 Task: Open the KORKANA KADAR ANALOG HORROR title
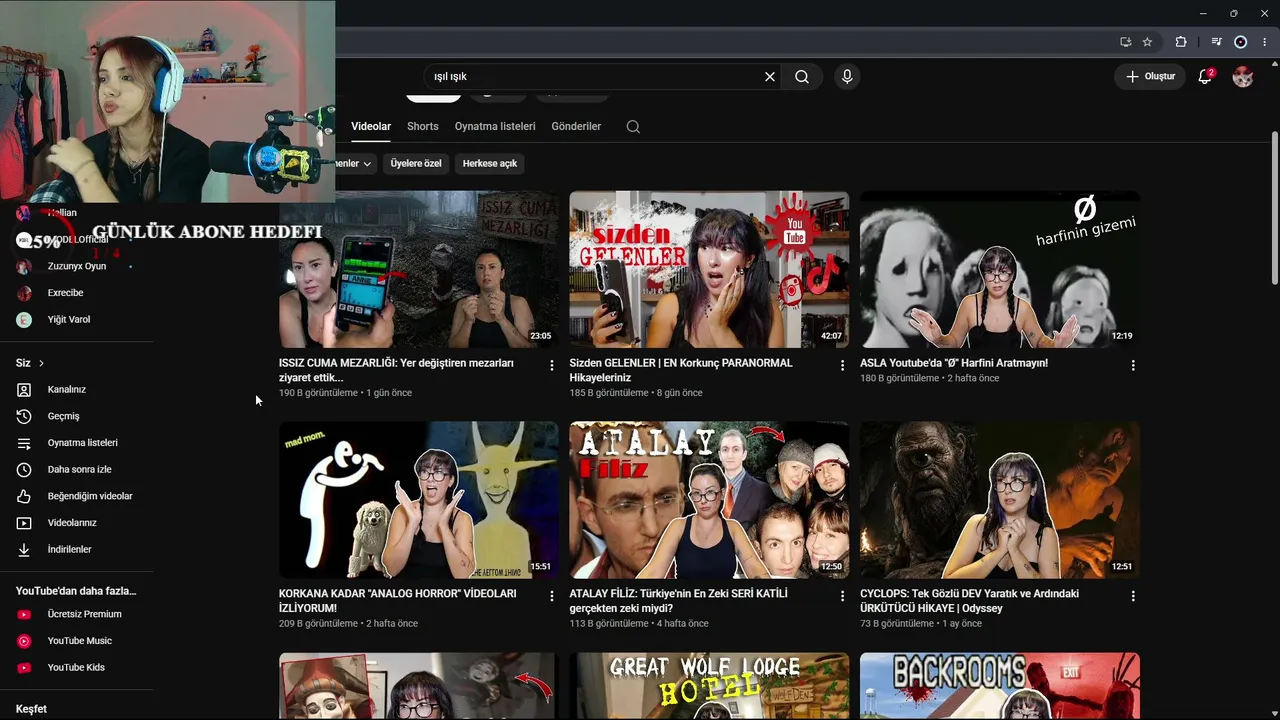coord(398,600)
